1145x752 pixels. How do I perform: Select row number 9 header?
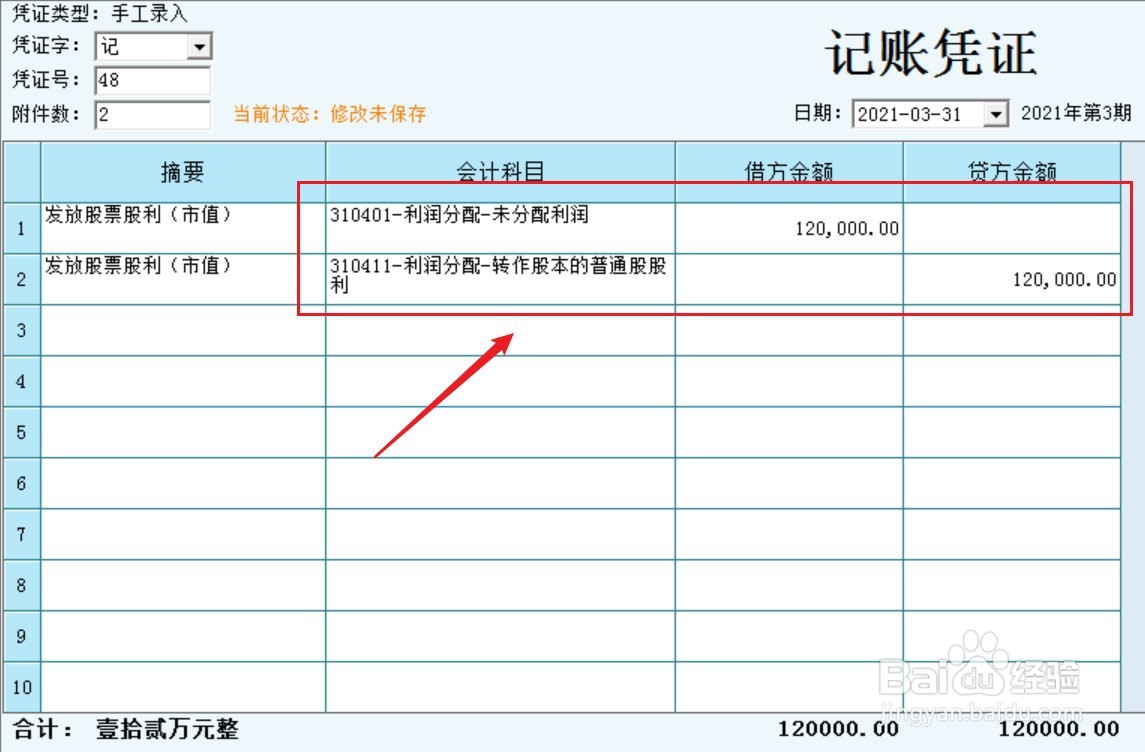22,637
